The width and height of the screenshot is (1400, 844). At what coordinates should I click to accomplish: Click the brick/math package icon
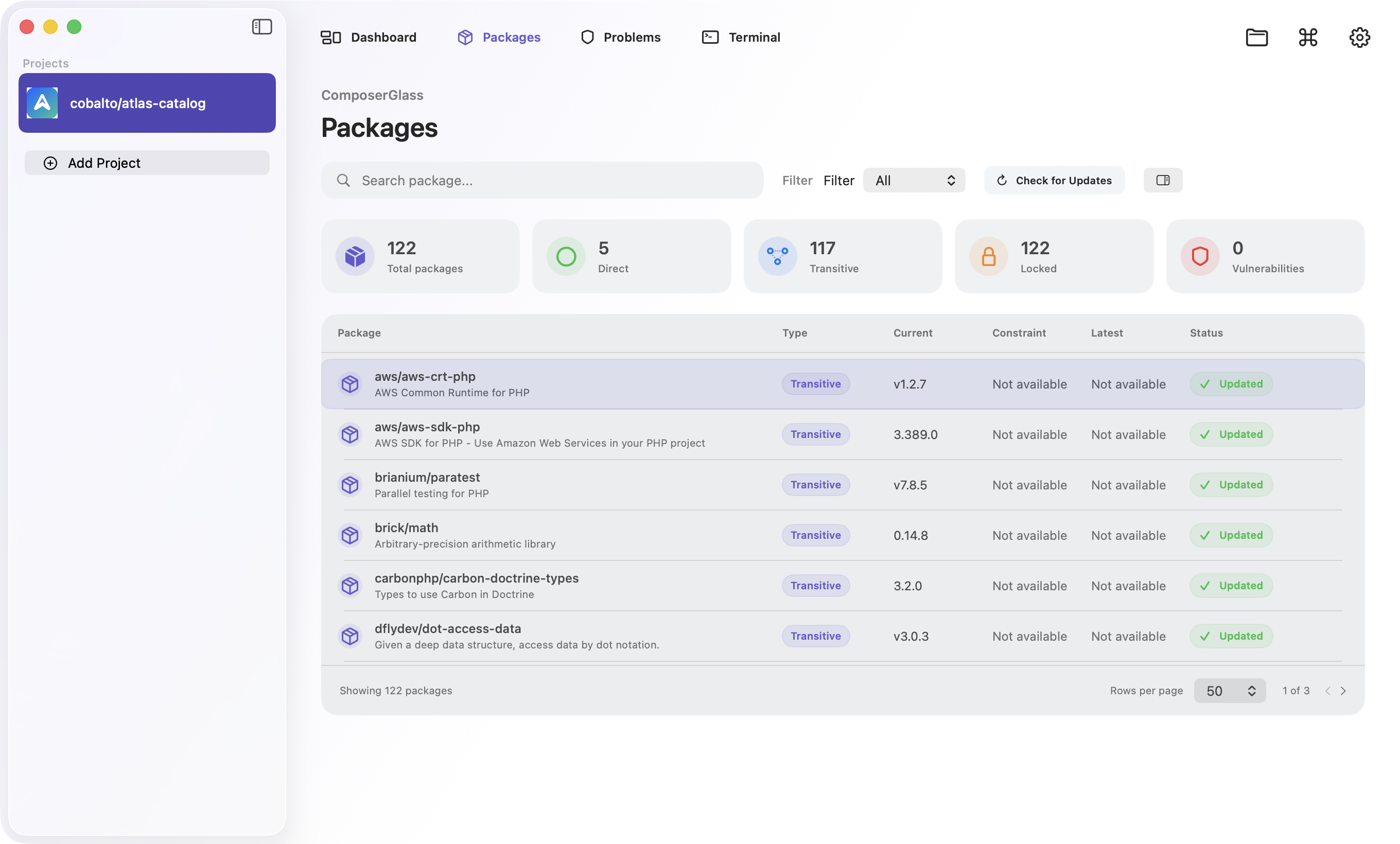[350, 536]
